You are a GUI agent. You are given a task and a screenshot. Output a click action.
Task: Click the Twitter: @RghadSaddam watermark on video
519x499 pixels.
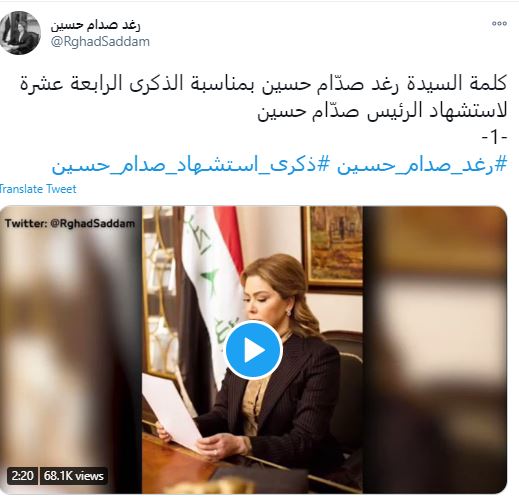pyautogui.click(x=70, y=223)
